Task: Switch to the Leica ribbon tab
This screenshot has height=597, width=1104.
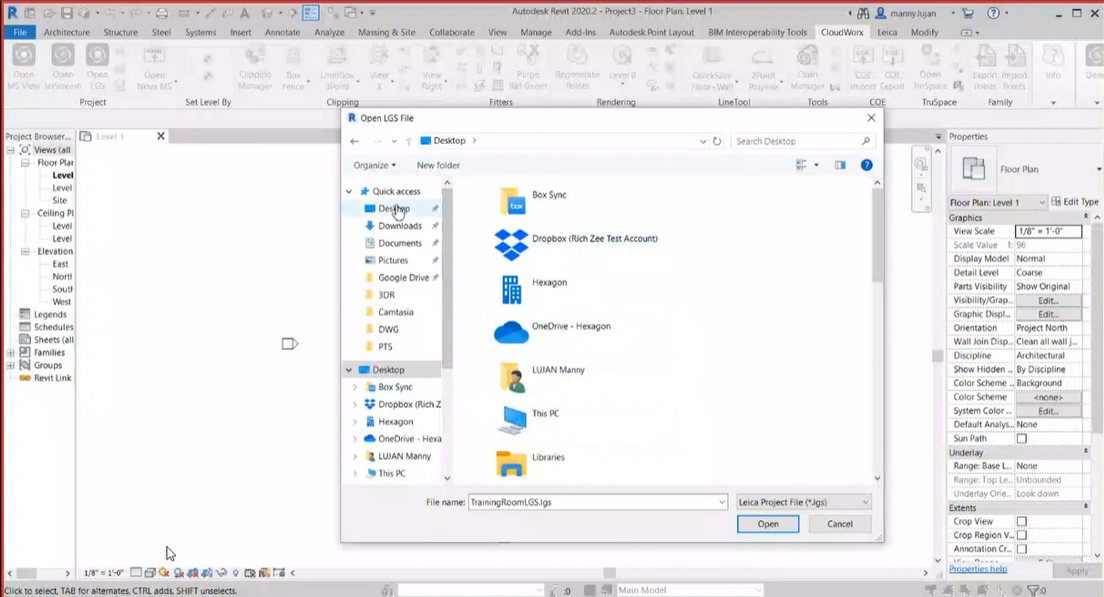Action: click(887, 32)
